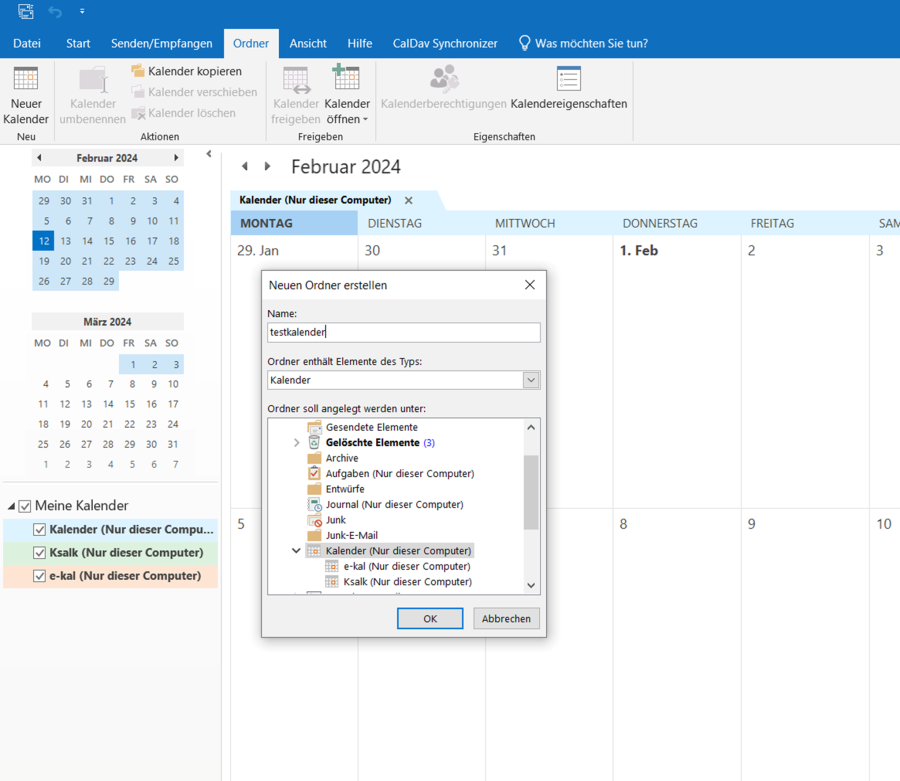
Task: Open the CalDav Synchronizer tab
Action: [444, 43]
